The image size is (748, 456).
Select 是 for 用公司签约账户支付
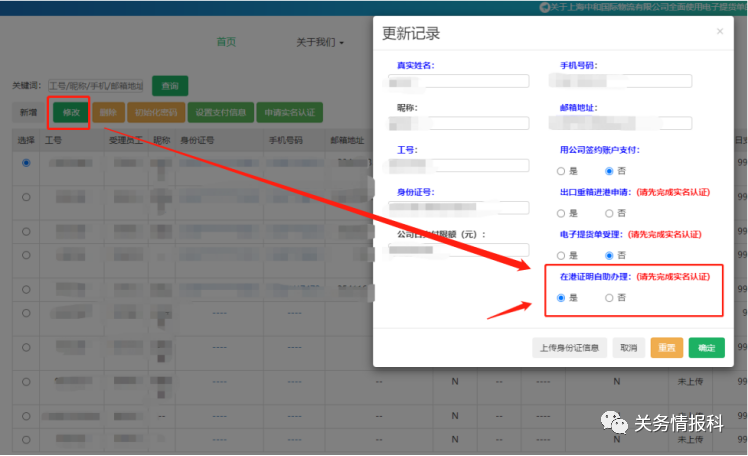tap(561, 171)
